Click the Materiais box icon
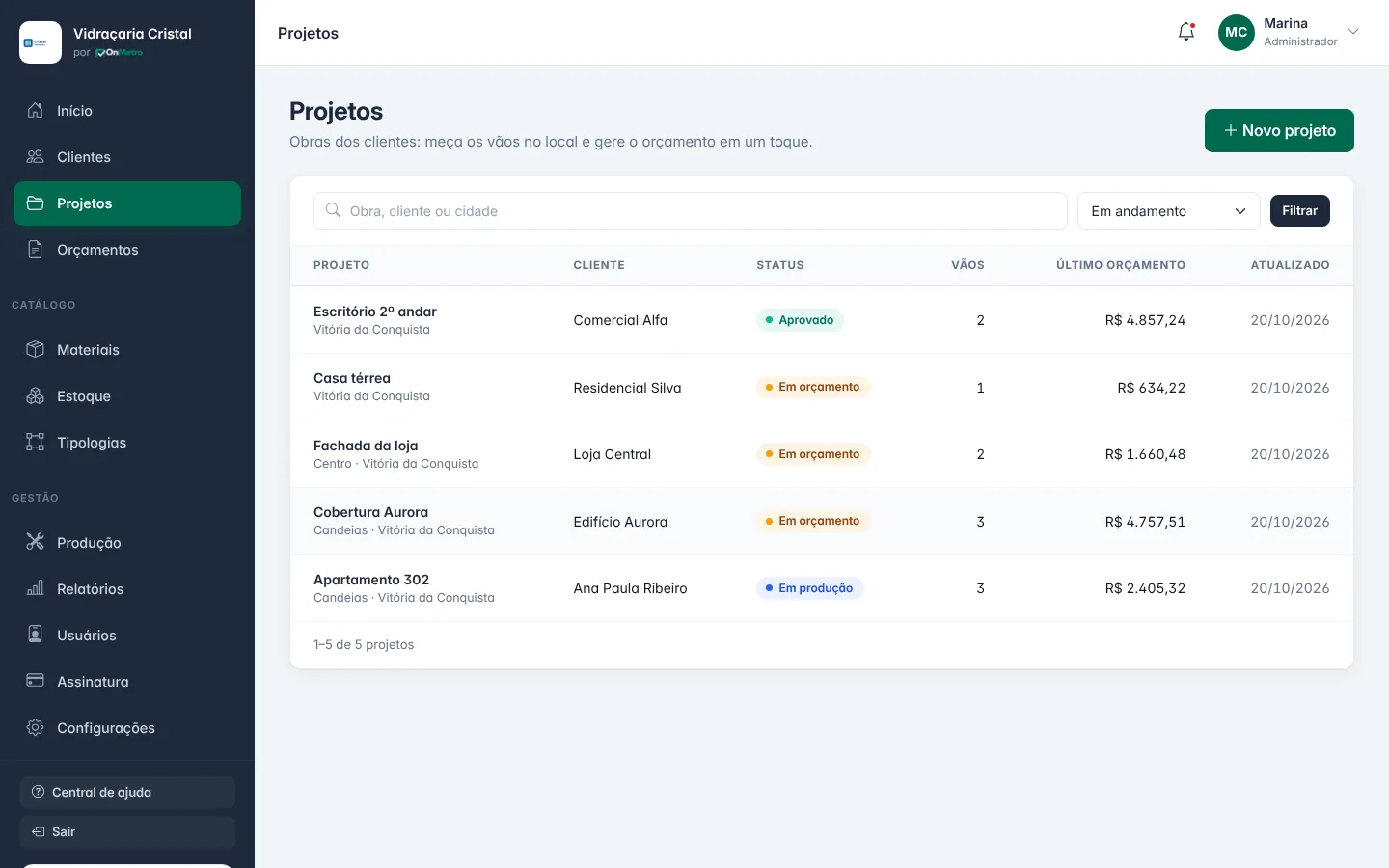1389x868 pixels. 36,350
